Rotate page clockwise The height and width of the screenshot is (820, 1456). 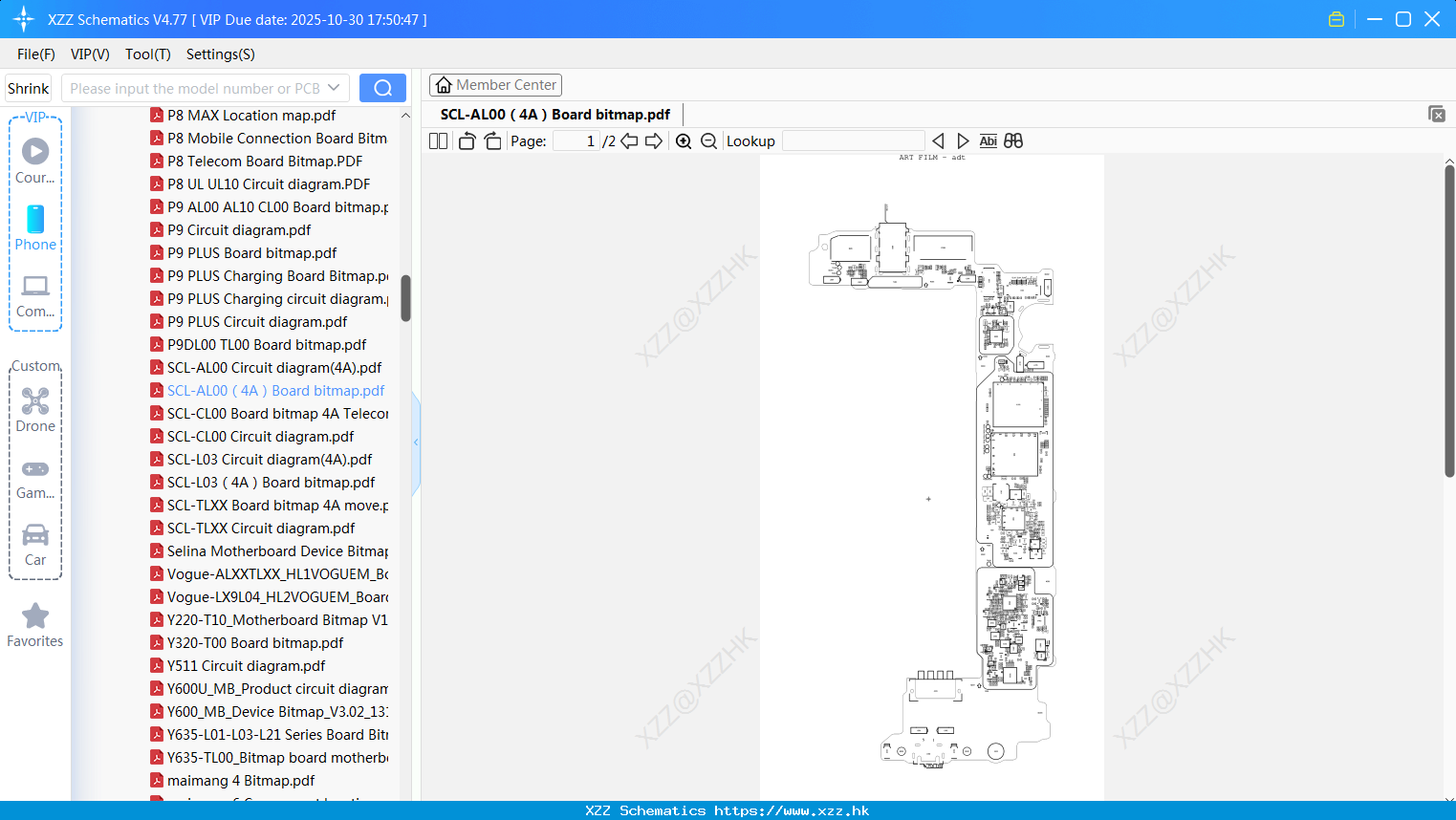point(492,141)
